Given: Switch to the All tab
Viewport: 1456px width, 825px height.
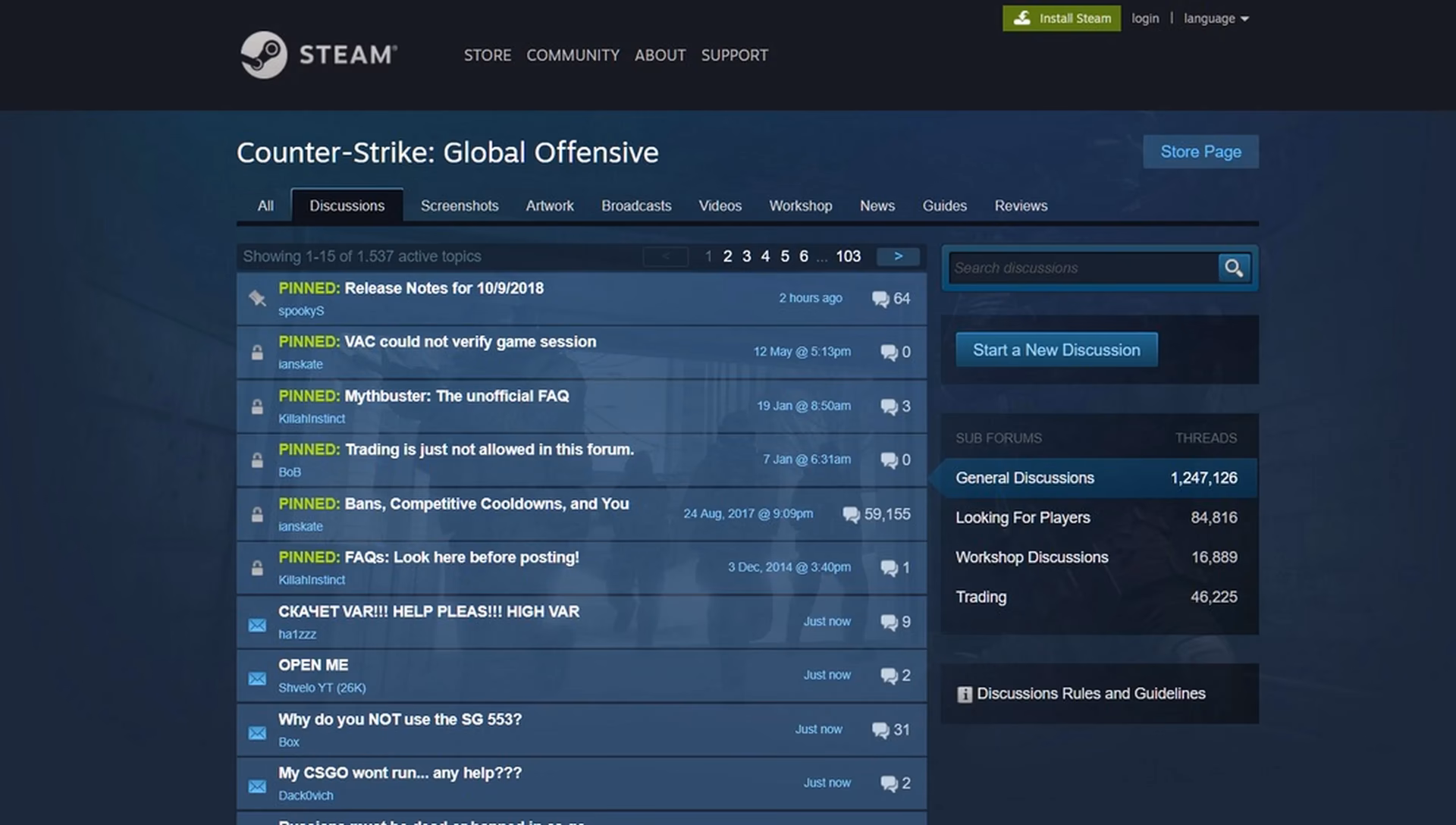Looking at the screenshot, I should (x=265, y=205).
